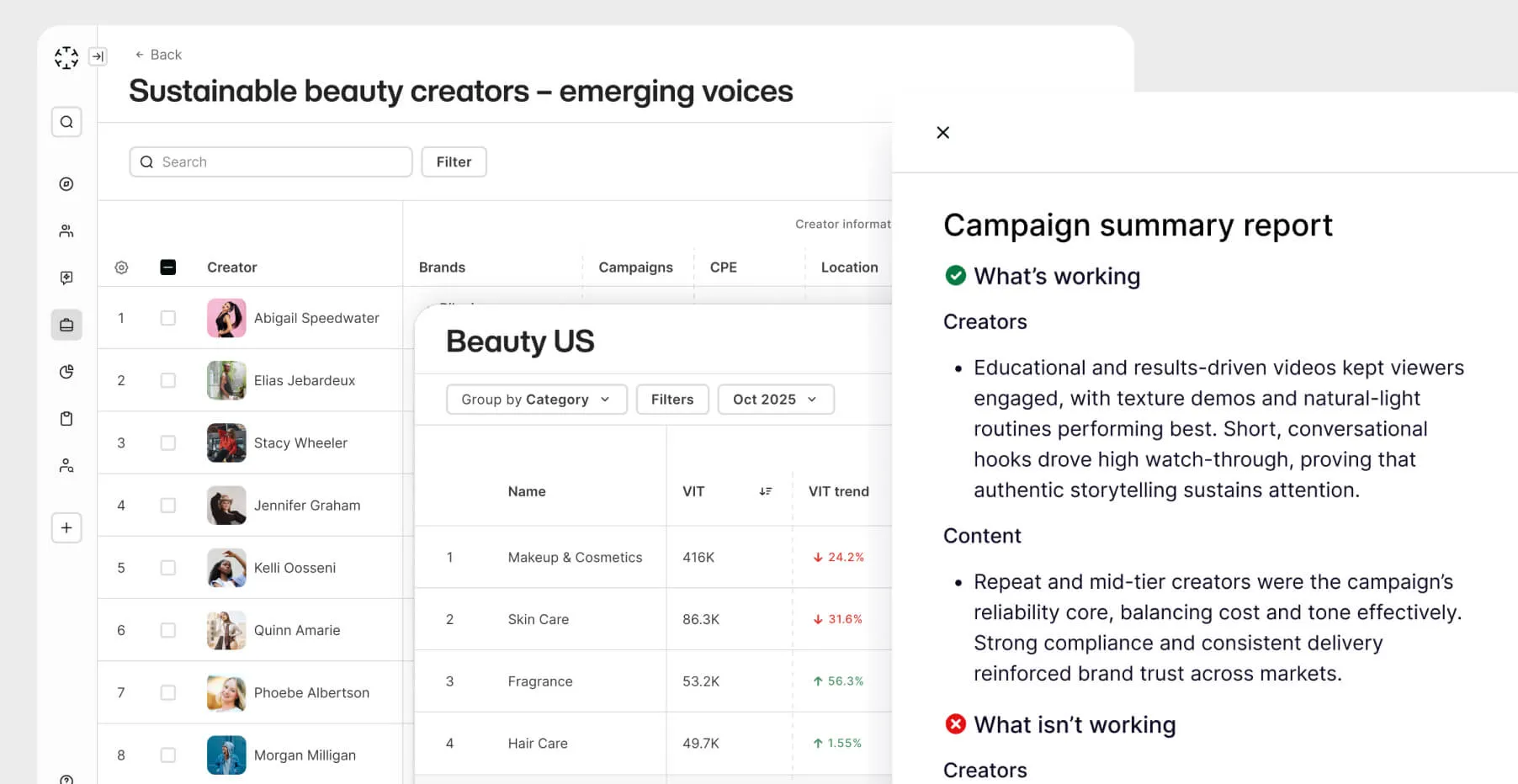Go Back using the back link
Image resolution: width=1518 pixels, height=784 pixels.
pyautogui.click(x=158, y=55)
